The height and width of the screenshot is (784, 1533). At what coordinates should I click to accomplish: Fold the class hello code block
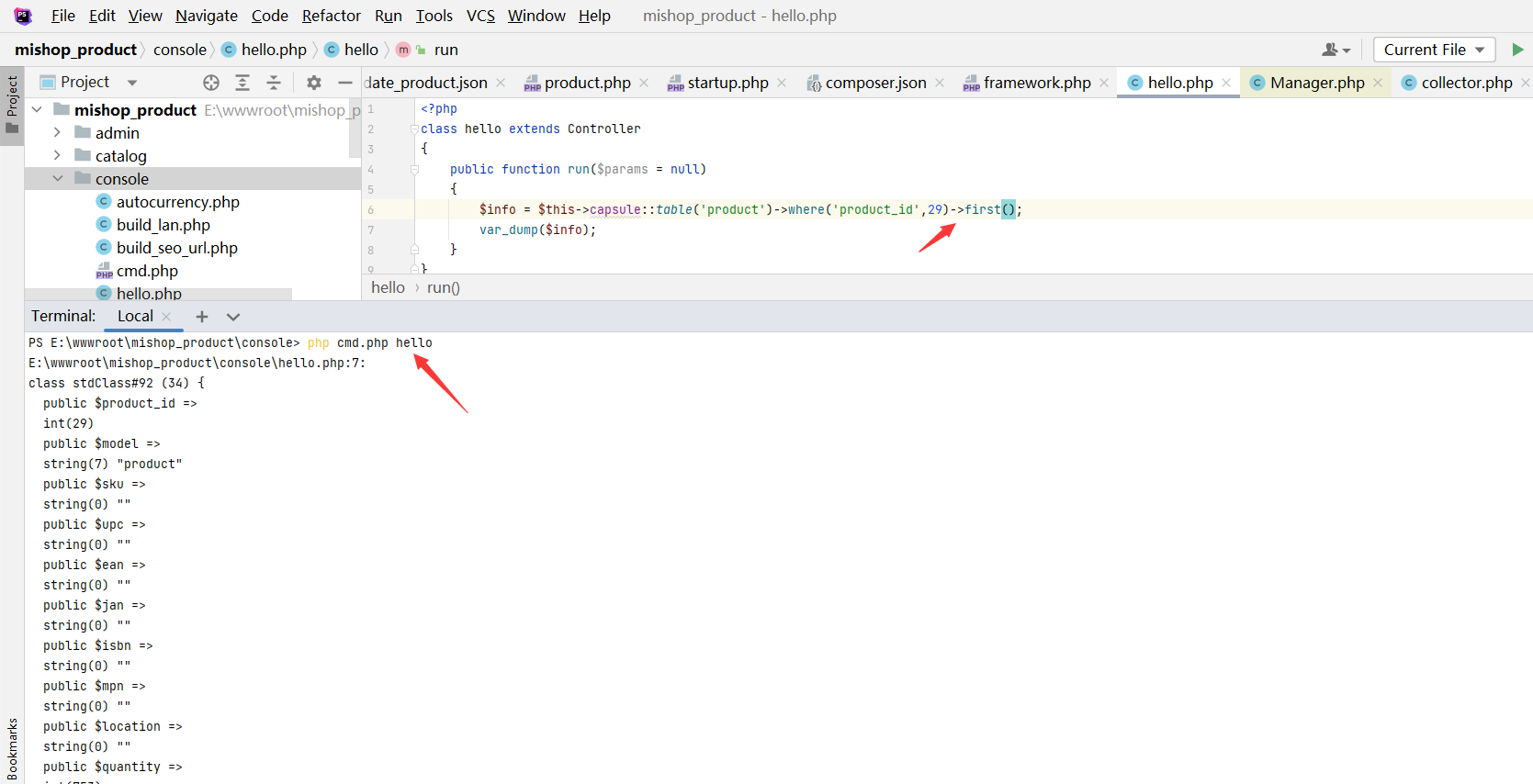click(414, 129)
